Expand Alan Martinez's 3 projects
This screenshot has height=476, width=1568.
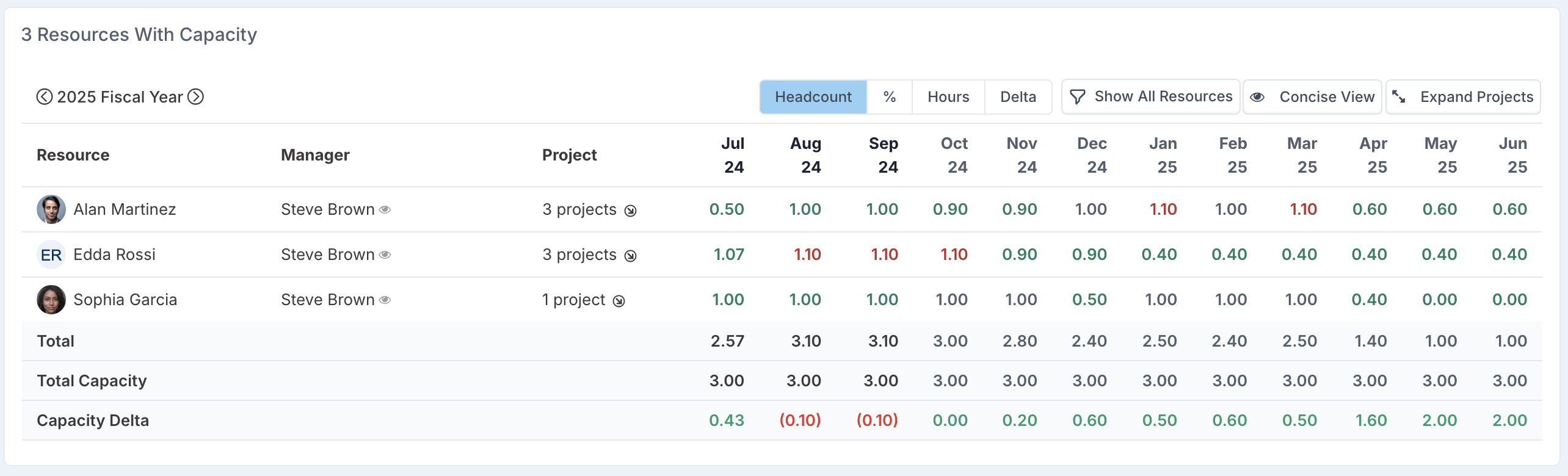point(631,211)
